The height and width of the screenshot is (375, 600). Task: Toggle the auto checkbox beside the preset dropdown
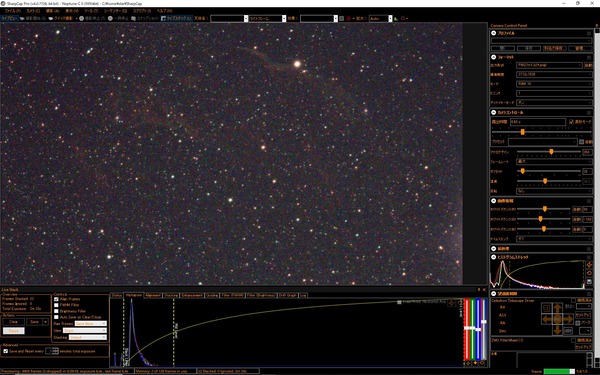coord(581,142)
